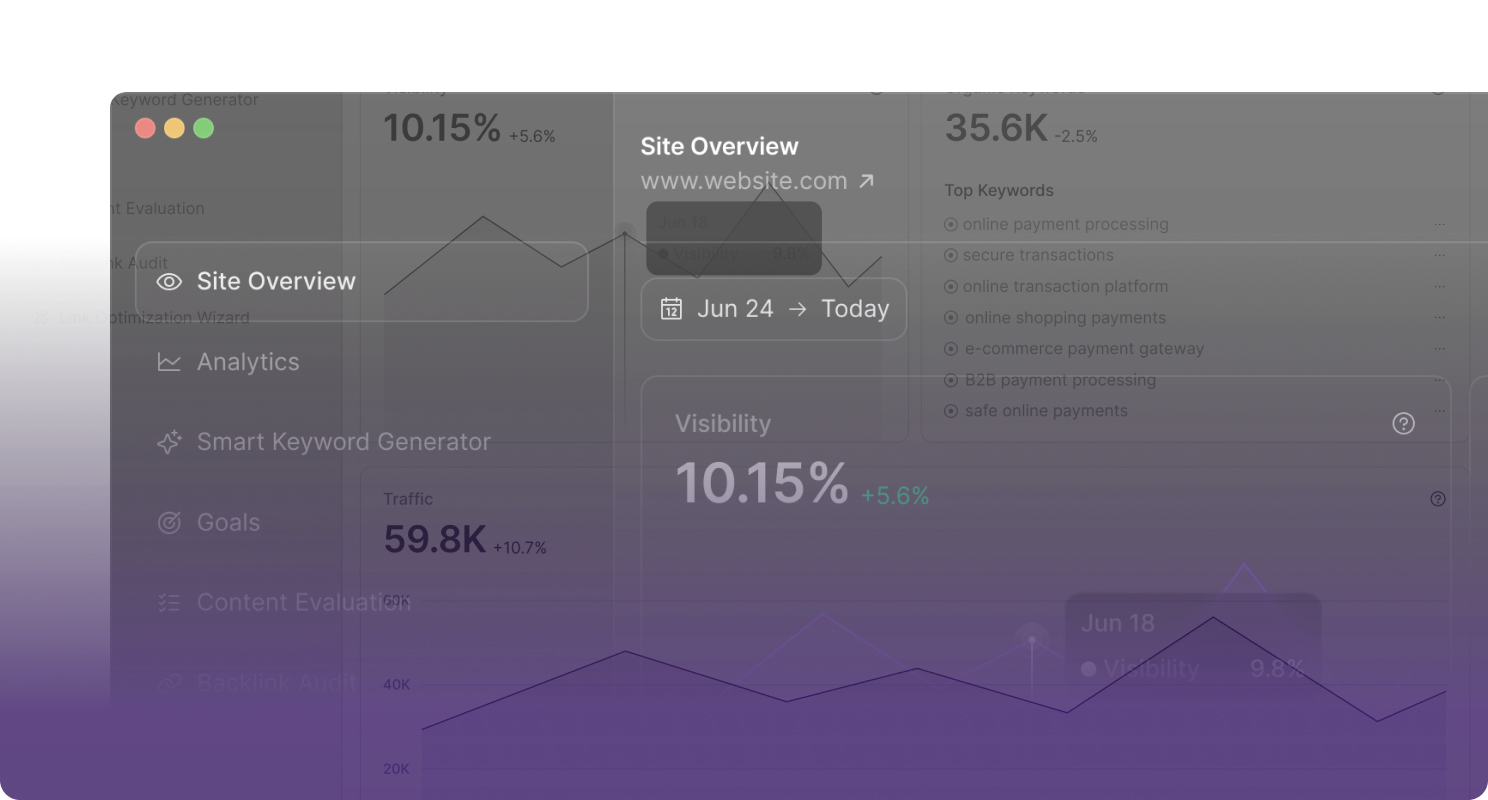The width and height of the screenshot is (1488, 800).
Task: Navigate to Content Evaluation
Action: 304,601
